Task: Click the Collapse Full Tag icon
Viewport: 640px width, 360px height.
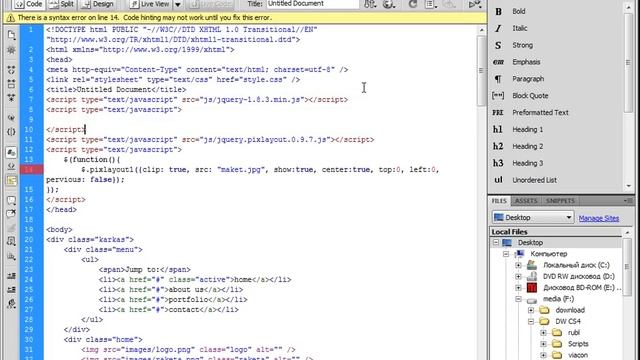Action: [11, 70]
